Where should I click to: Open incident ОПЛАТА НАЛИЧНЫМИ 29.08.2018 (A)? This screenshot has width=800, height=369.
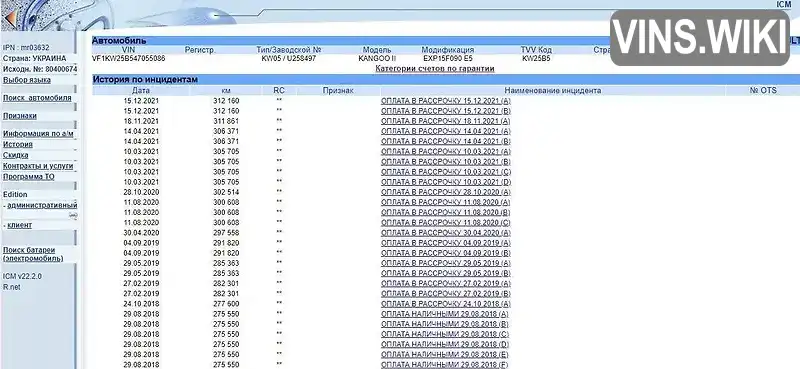[444, 314]
